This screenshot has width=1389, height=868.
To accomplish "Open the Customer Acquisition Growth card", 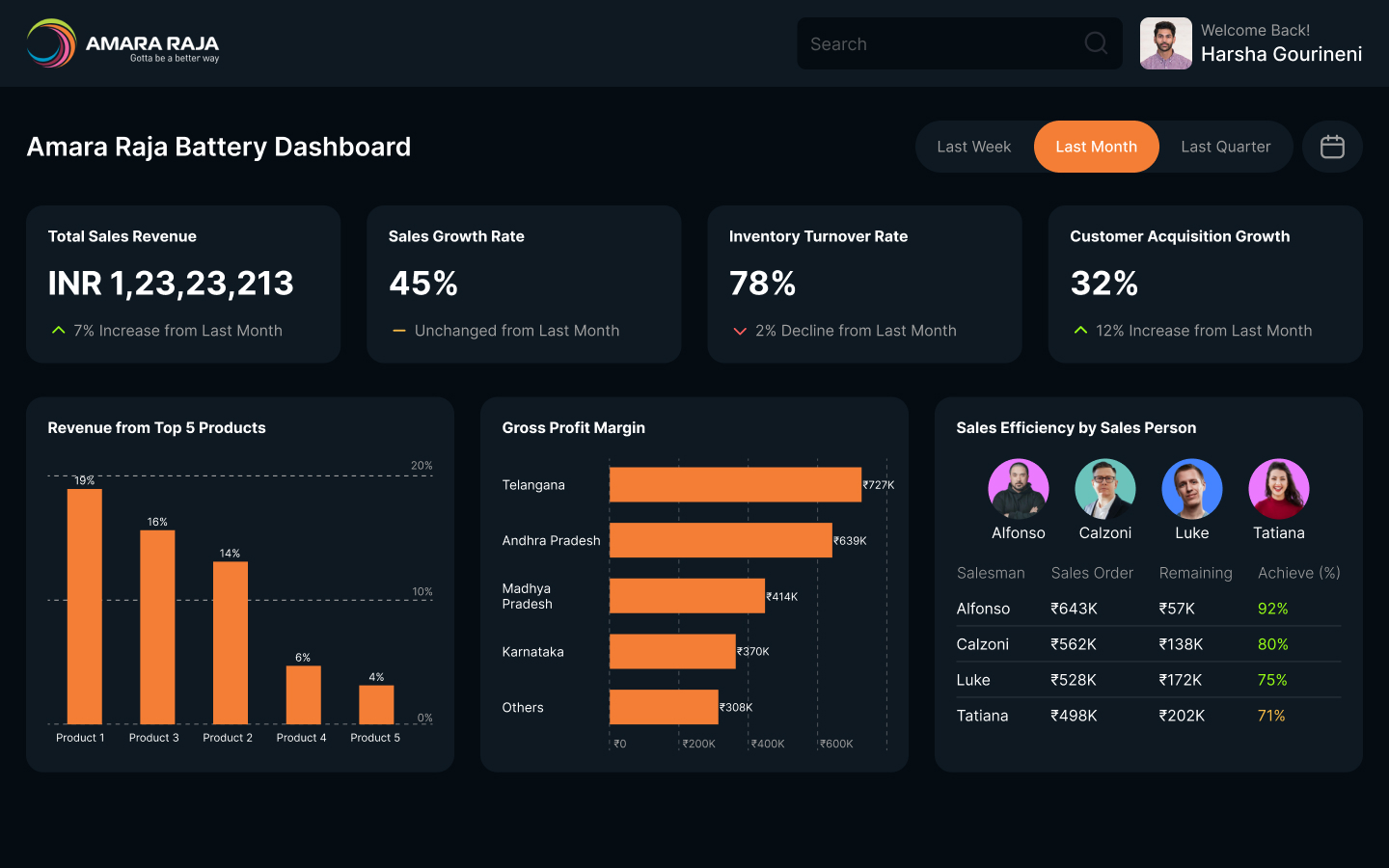I will 1206,285.
